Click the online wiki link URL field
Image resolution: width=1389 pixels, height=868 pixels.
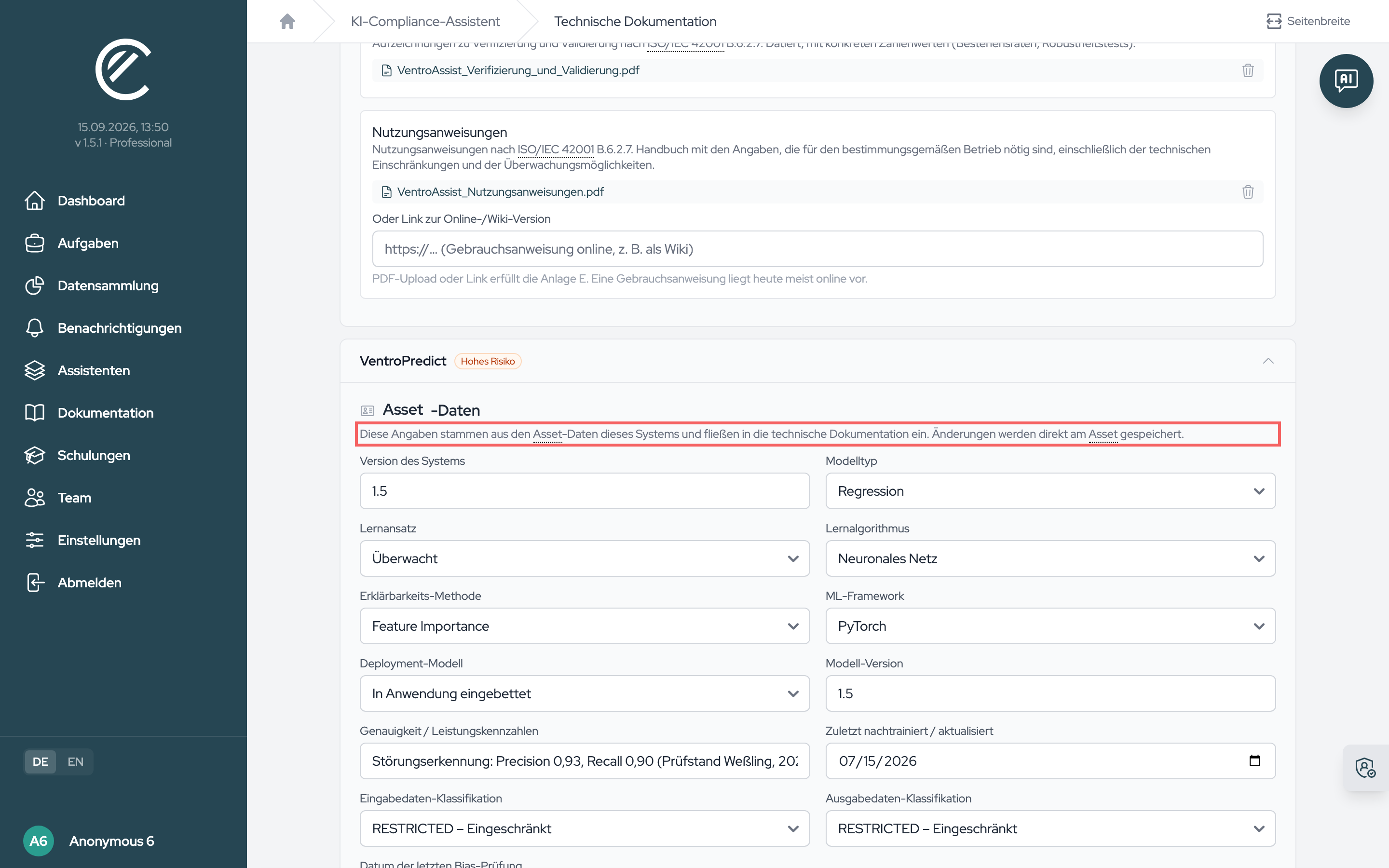[x=817, y=249]
